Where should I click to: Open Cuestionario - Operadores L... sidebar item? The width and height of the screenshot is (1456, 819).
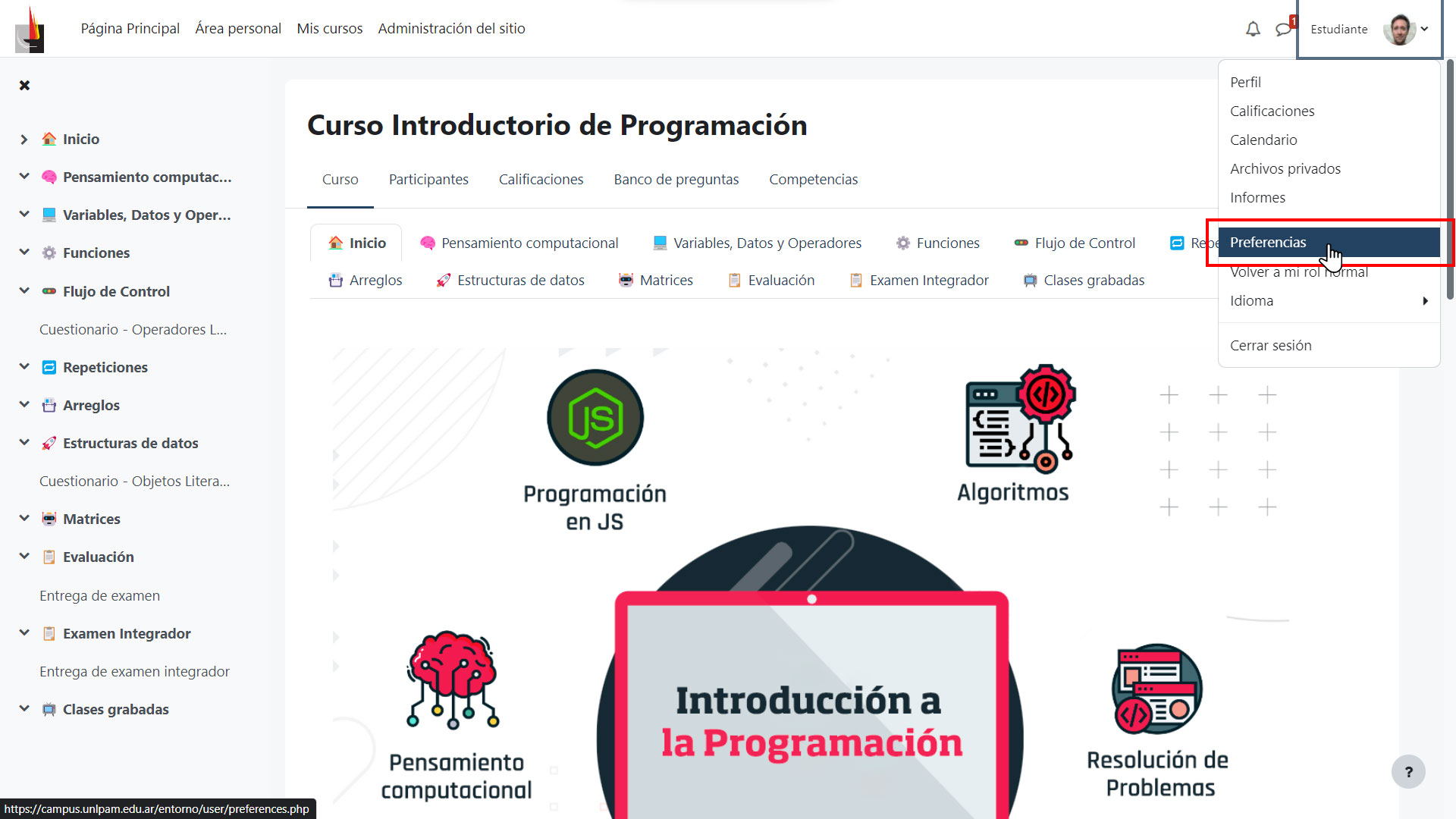(133, 329)
